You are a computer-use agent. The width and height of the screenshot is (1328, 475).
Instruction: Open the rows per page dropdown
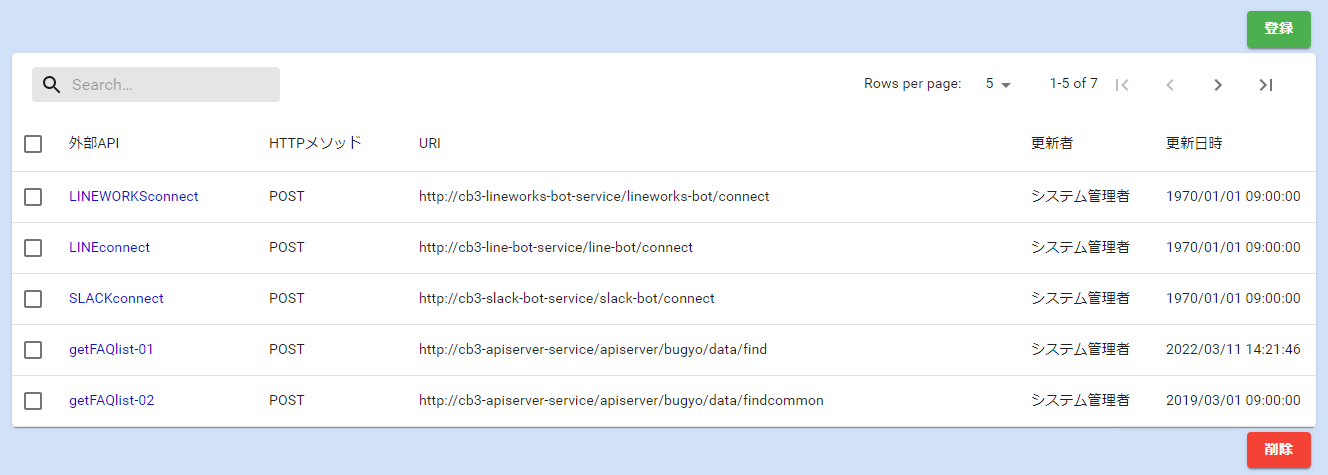tap(998, 84)
